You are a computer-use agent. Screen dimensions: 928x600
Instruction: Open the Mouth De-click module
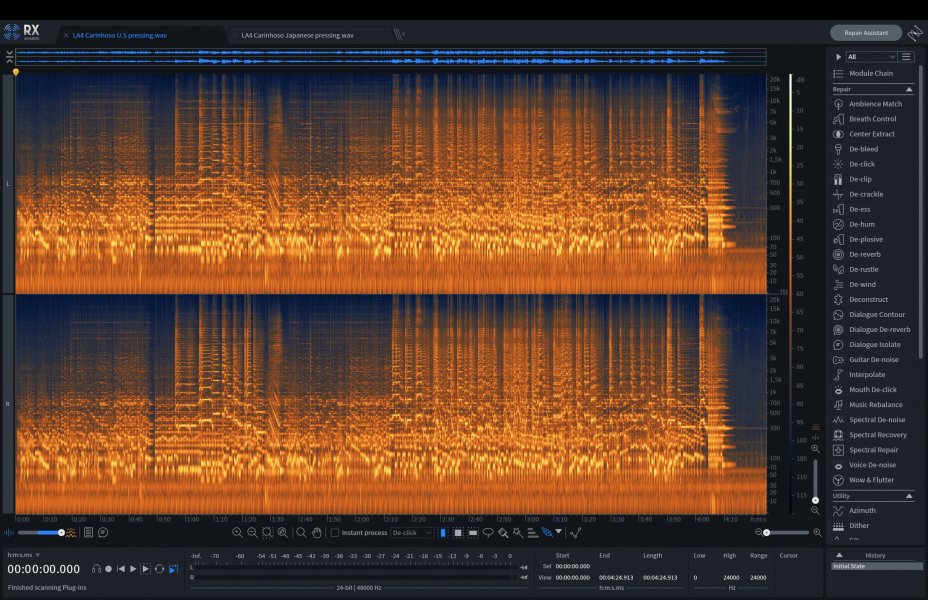[872, 390]
